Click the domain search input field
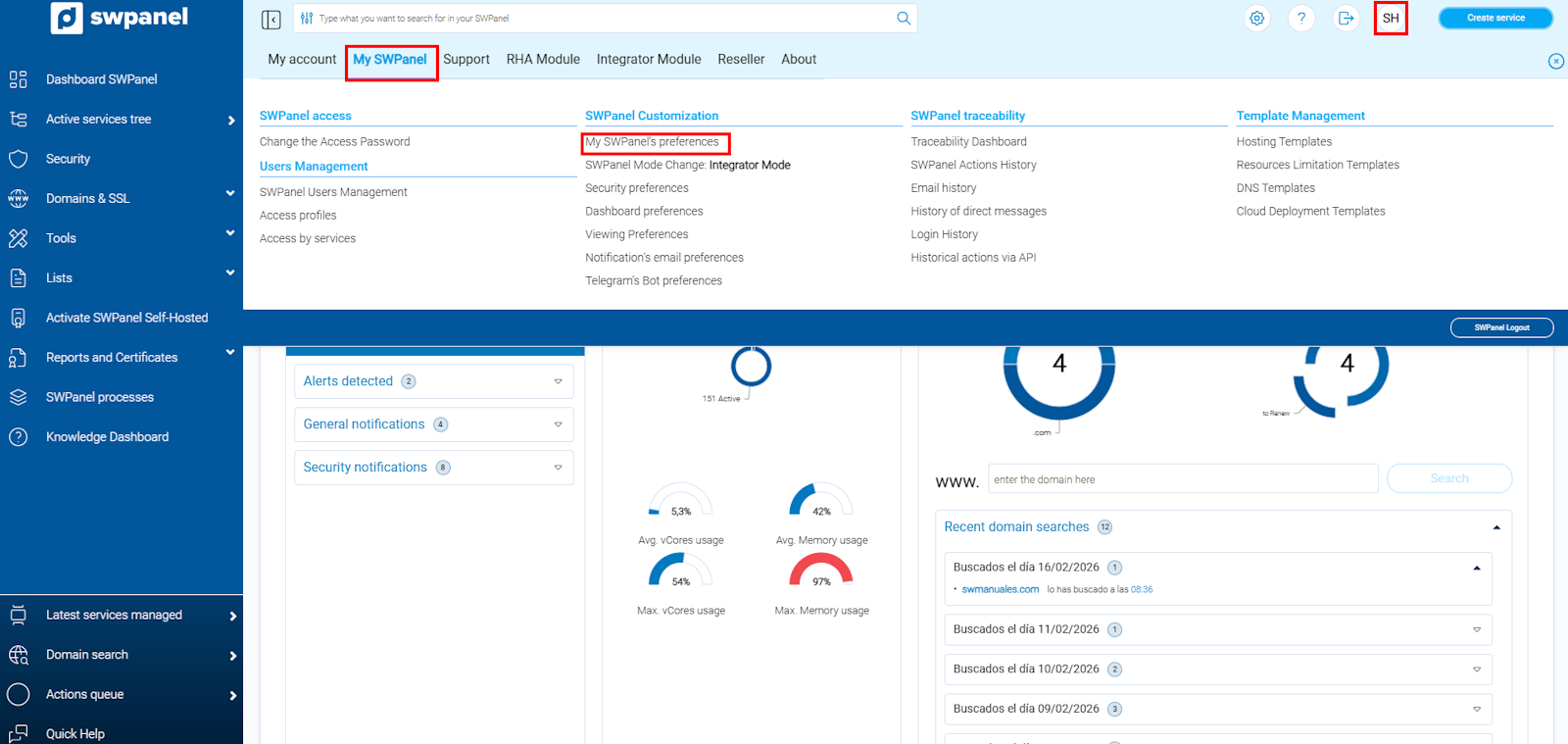The image size is (1568, 744). tap(1182, 479)
